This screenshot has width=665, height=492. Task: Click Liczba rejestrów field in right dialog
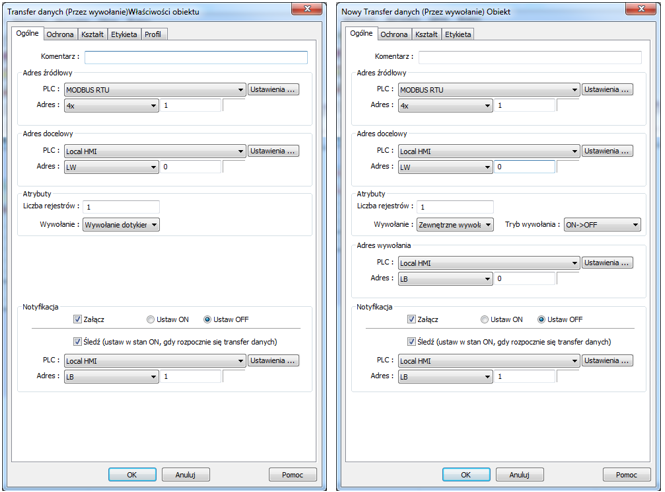[x=455, y=207]
